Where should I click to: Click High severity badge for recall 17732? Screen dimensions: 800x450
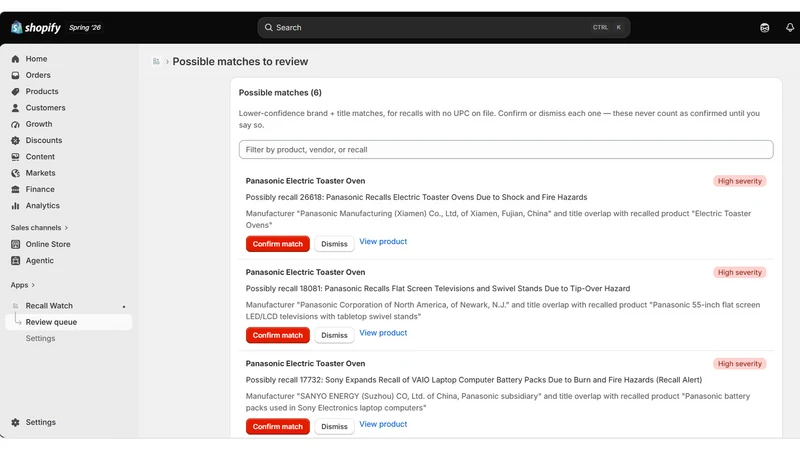(739, 364)
